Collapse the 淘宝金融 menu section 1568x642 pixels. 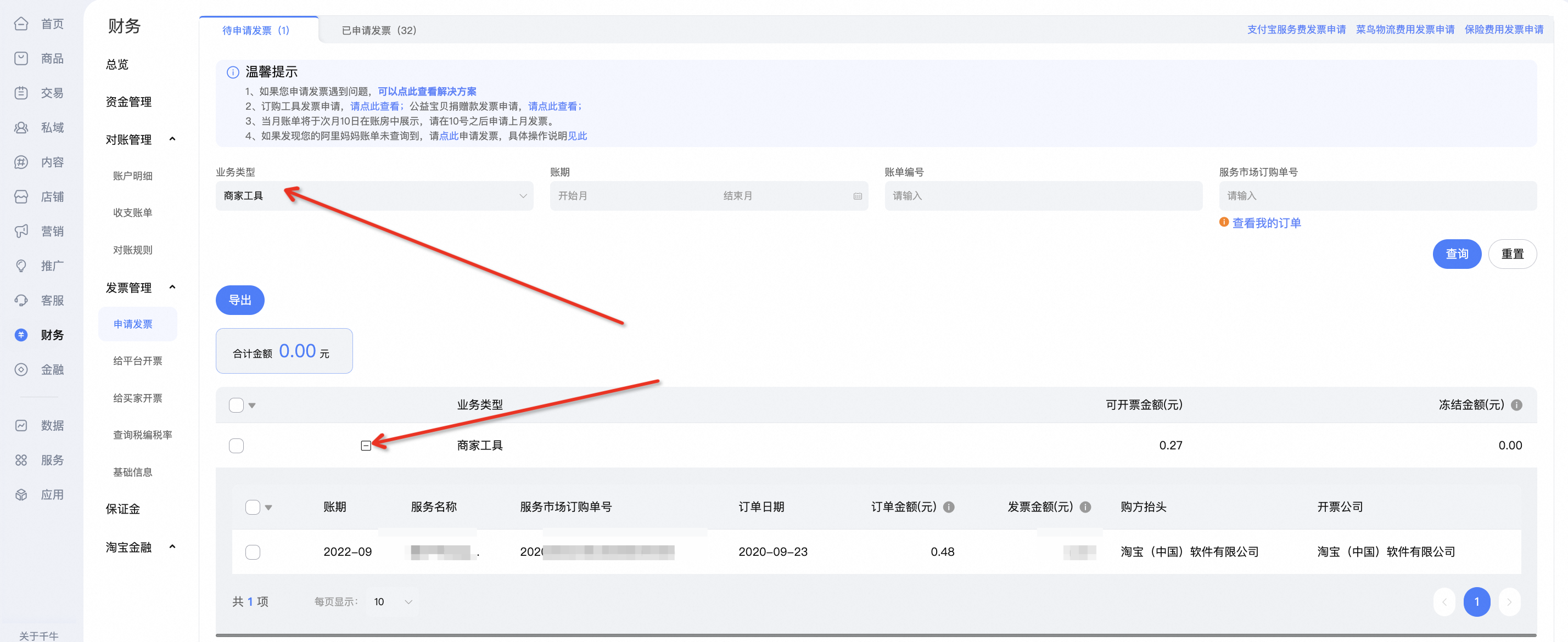172,547
